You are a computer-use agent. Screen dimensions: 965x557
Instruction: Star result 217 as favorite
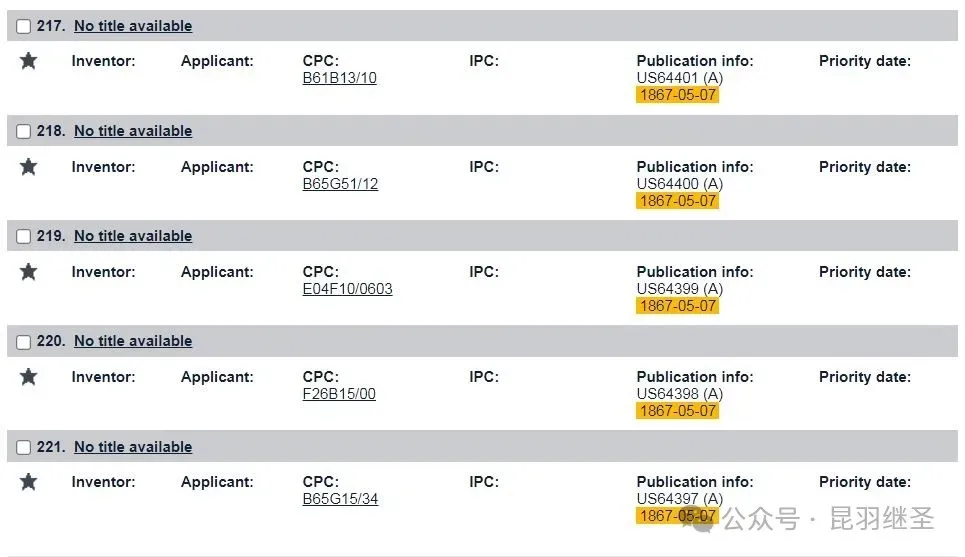point(28,61)
